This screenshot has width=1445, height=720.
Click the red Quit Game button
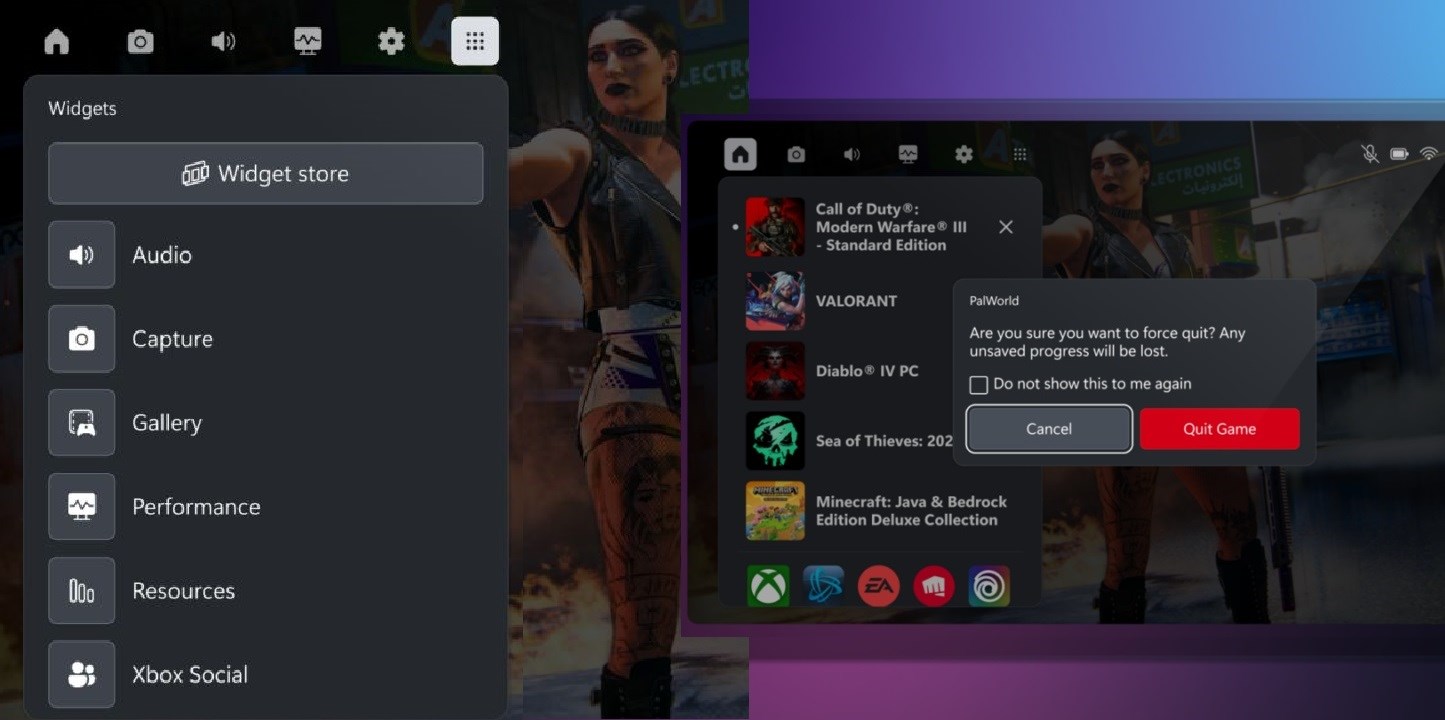click(x=1220, y=429)
